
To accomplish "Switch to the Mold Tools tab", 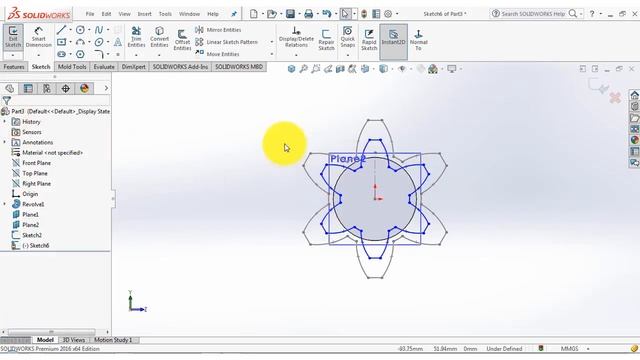I will (x=72, y=67).
